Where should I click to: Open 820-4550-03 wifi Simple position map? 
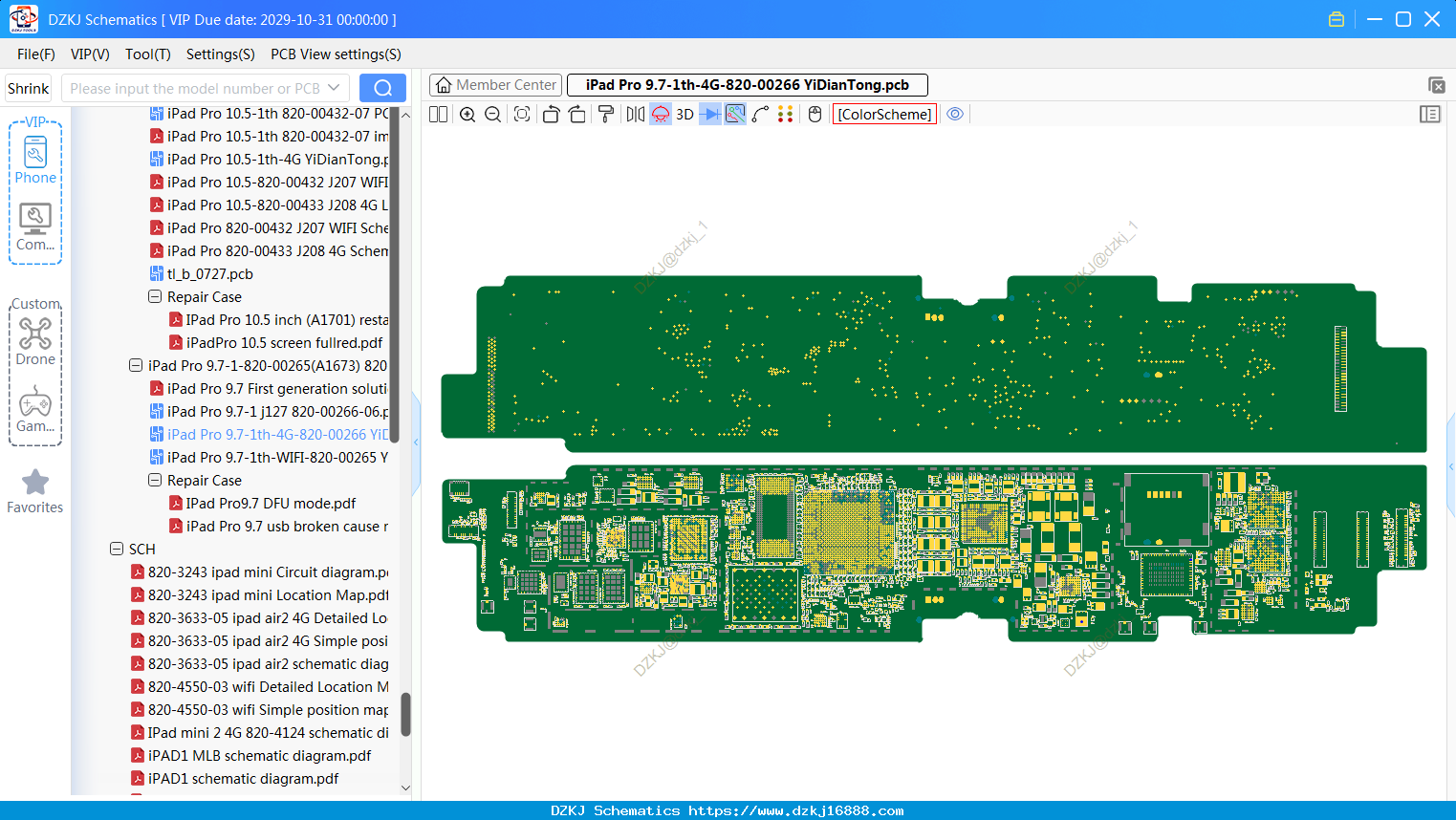coord(268,709)
